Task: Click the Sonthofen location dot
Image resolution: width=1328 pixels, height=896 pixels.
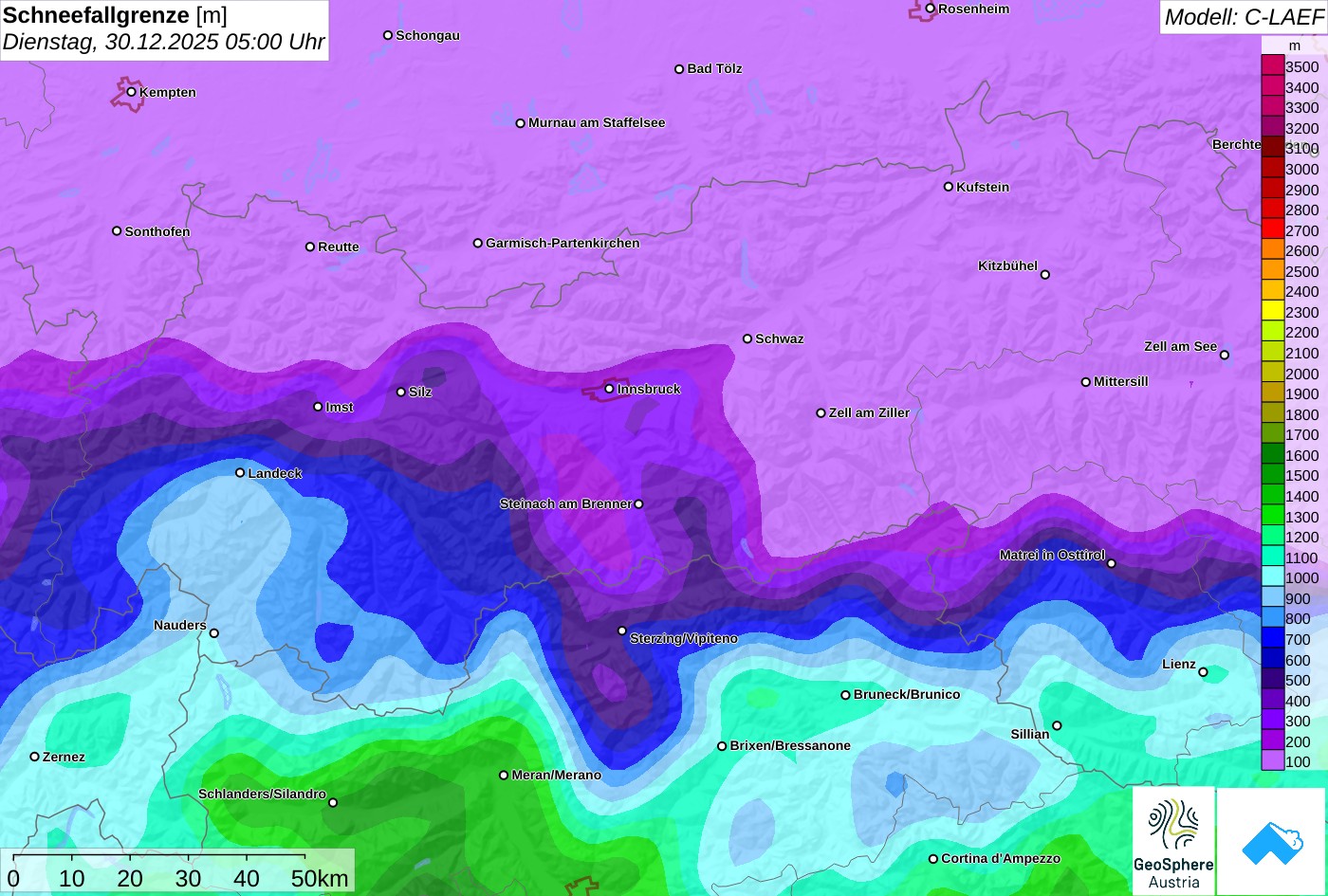Action: pos(118,231)
